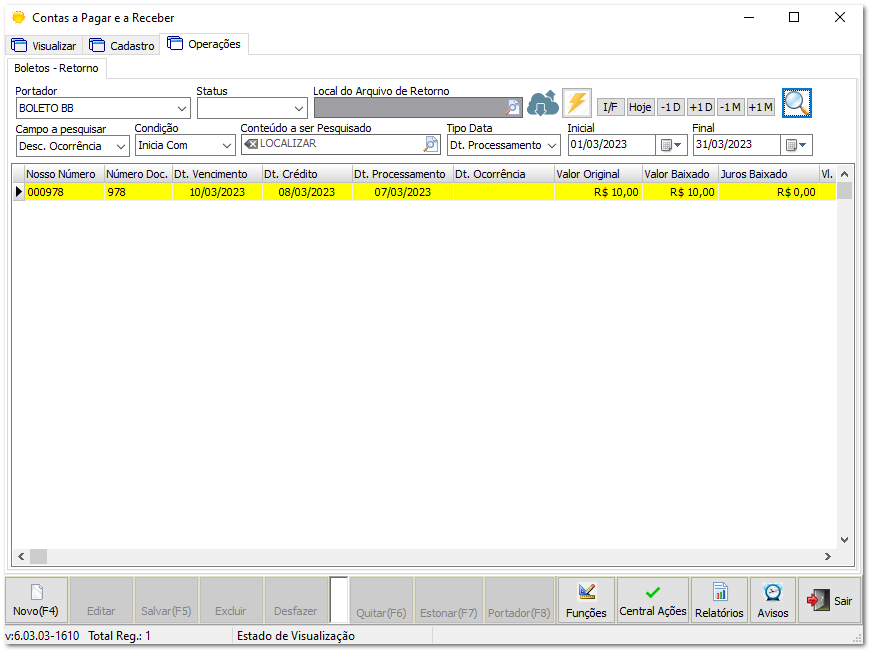Click the magnifying glass search button

[x=797, y=103]
